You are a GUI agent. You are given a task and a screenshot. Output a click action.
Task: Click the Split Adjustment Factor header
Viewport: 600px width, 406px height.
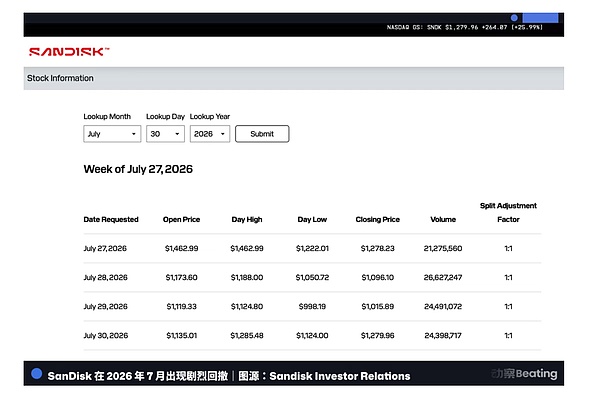click(x=508, y=212)
